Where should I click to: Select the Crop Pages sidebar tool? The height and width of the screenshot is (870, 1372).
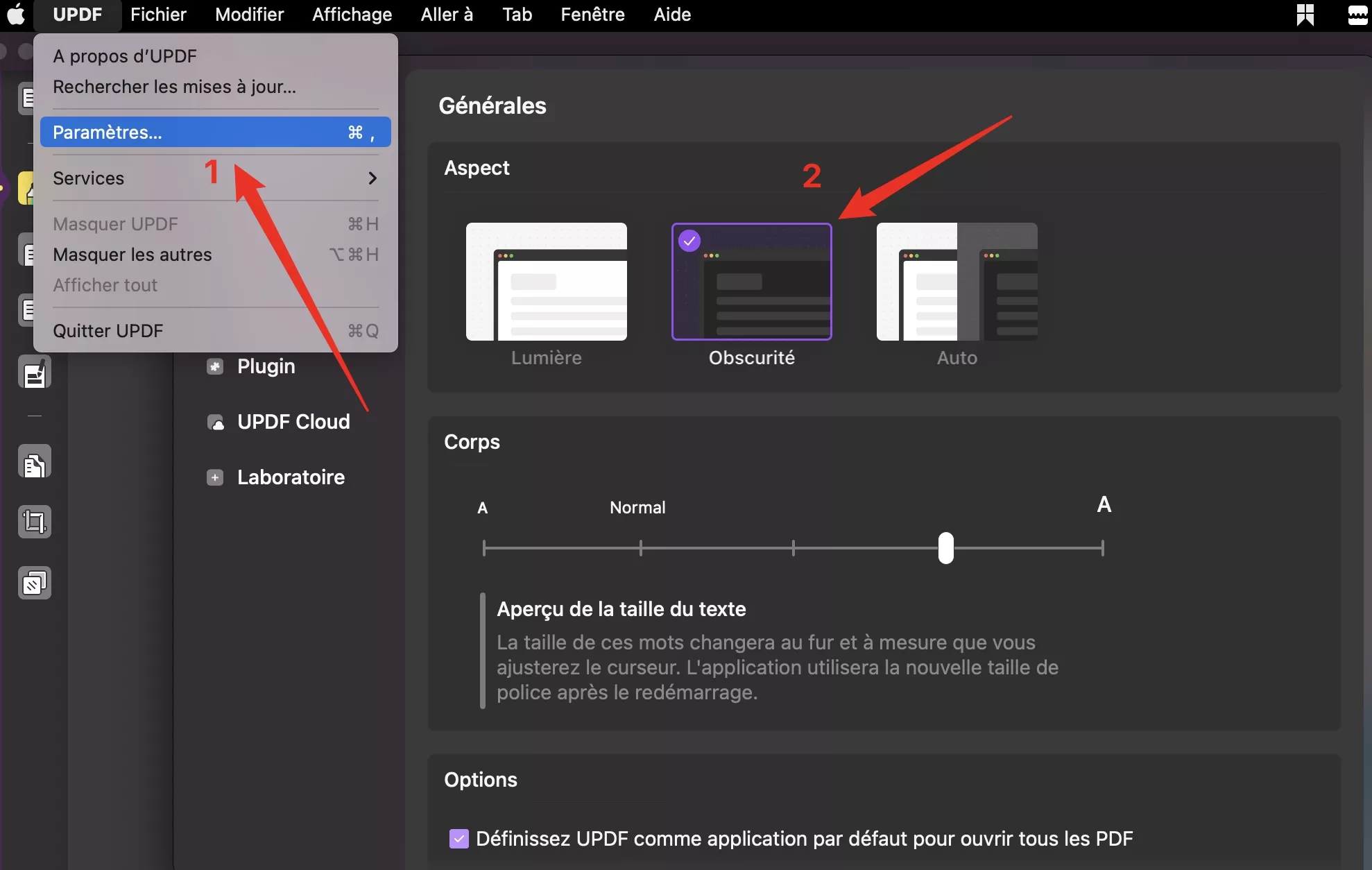(35, 522)
